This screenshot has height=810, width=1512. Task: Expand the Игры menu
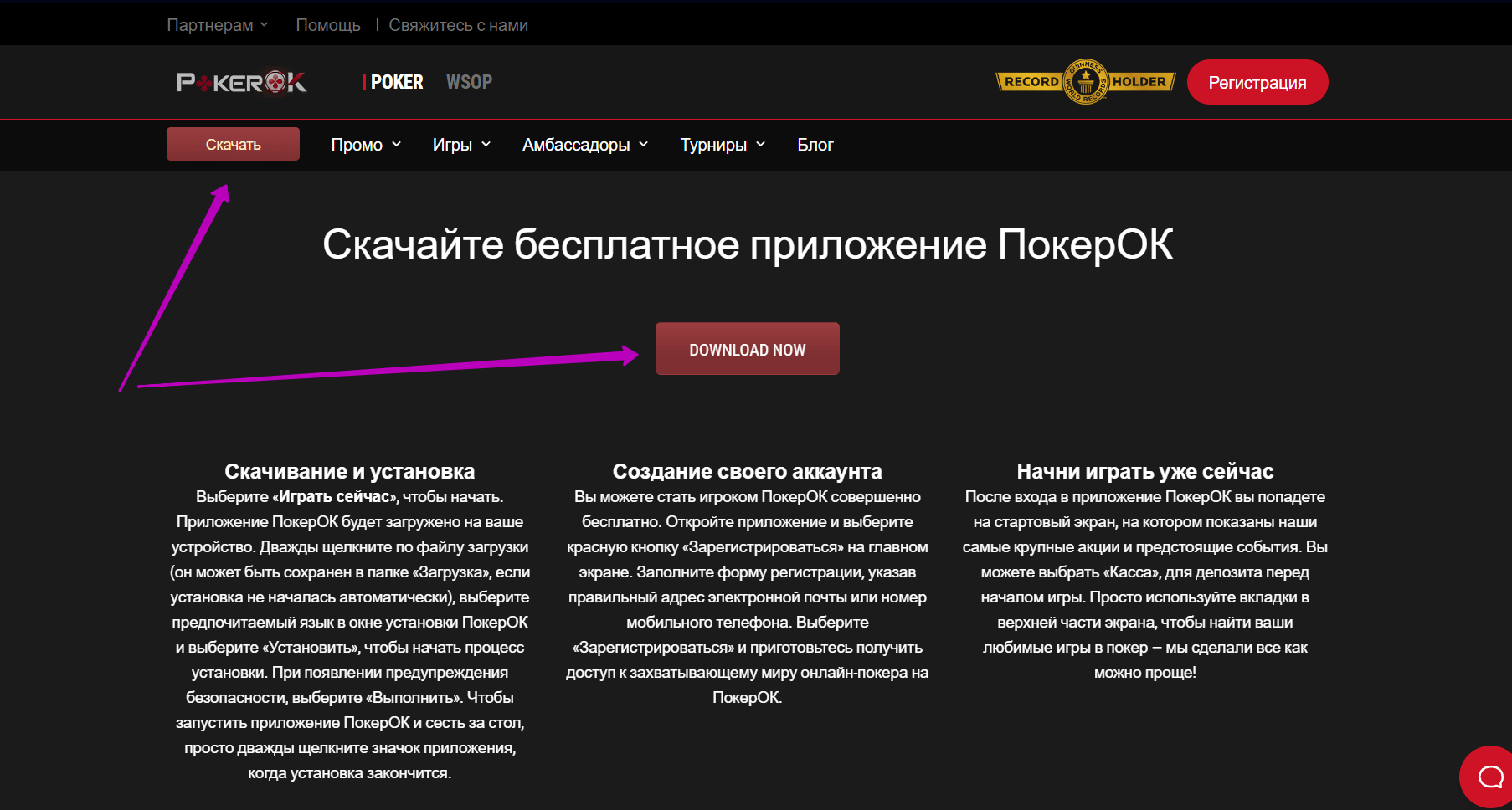point(461,145)
